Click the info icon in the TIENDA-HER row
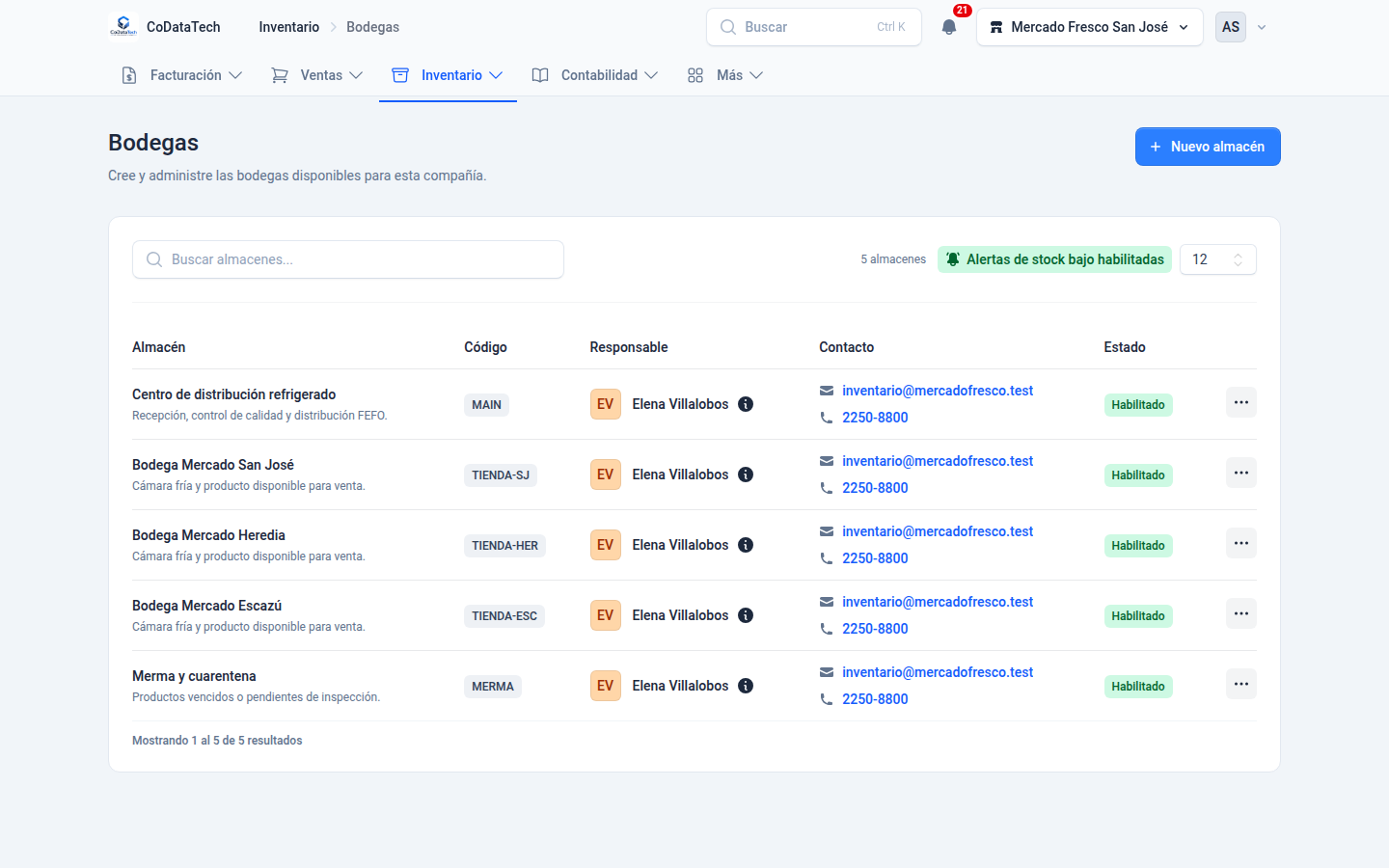 [x=746, y=545]
